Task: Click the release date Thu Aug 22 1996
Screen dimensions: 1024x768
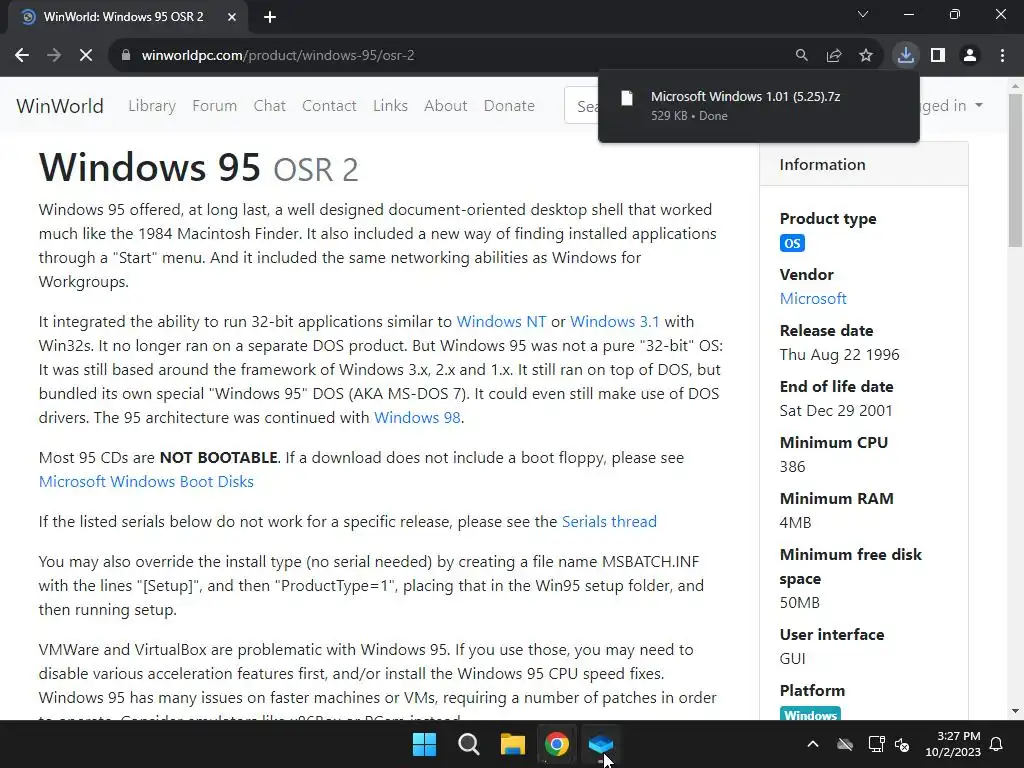Action: pyautogui.click(x=839, y=355)
